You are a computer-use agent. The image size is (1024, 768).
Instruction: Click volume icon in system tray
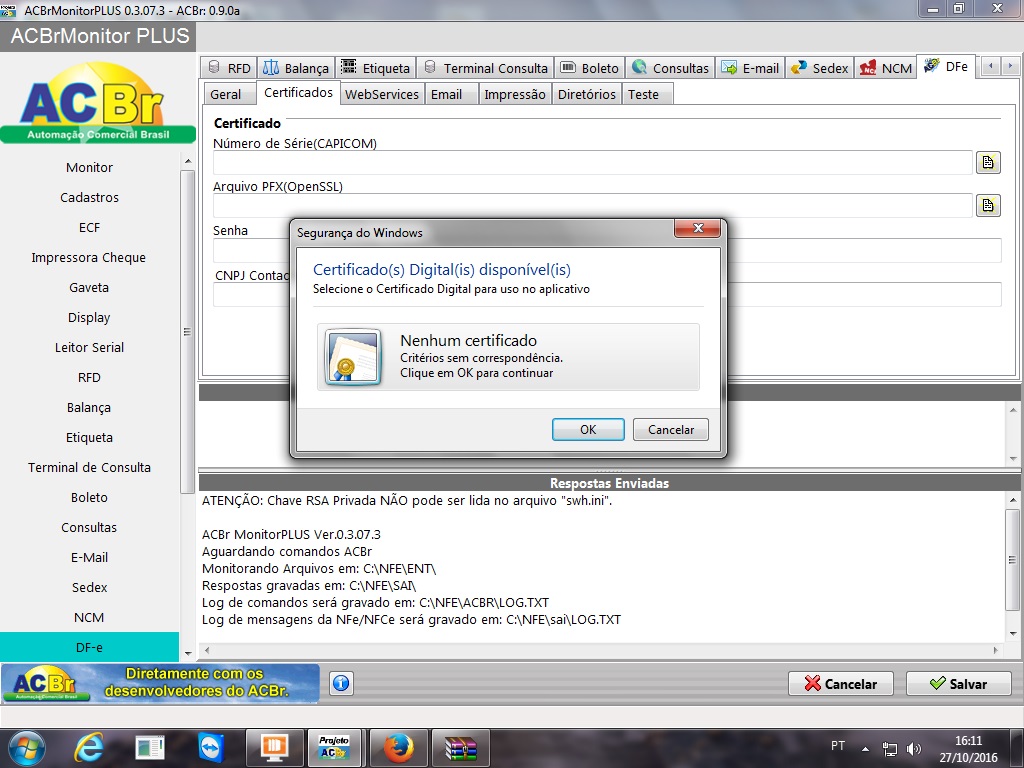[914, 748]
